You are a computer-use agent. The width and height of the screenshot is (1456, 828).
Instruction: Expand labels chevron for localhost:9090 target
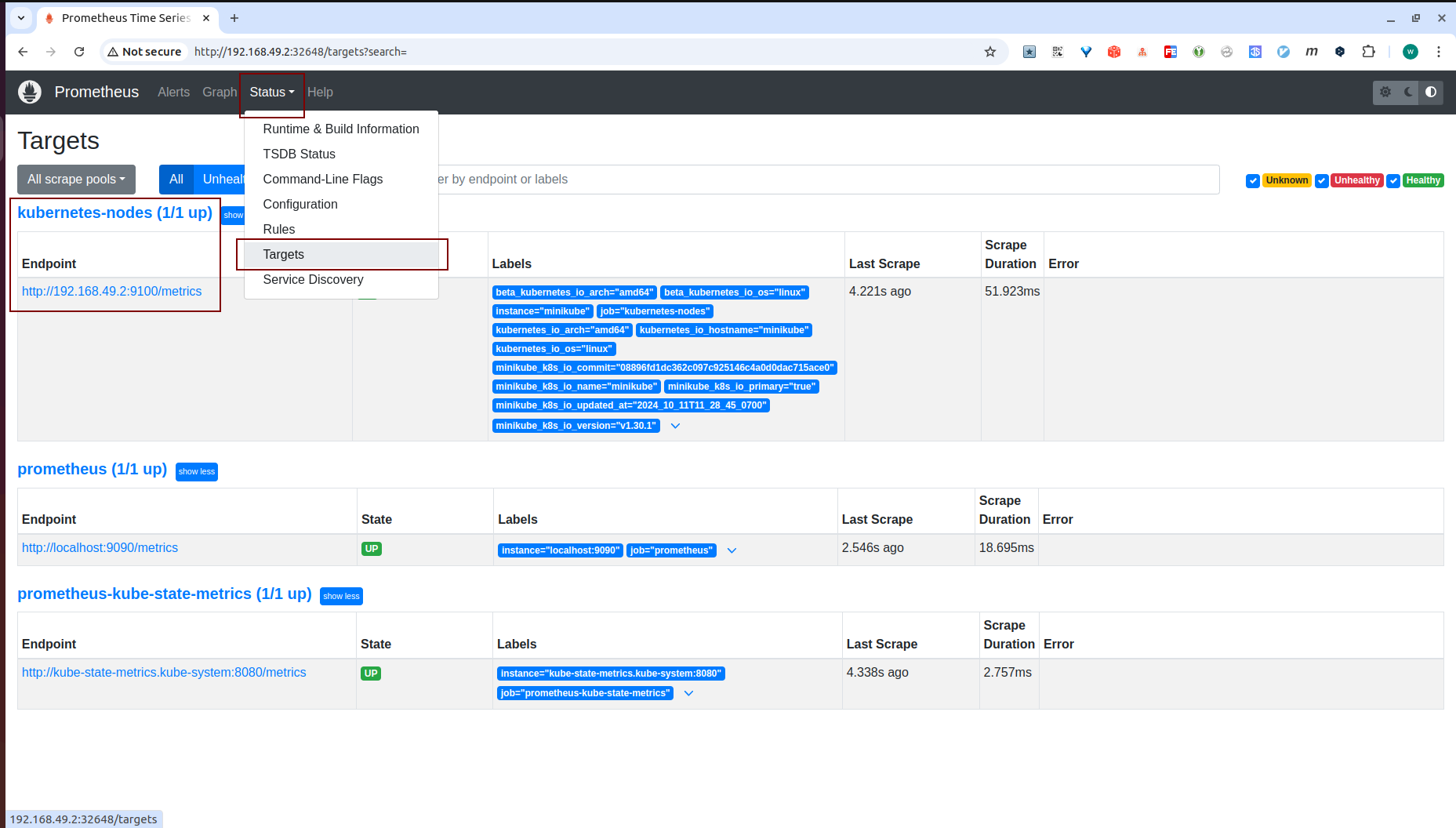pos(732,550)
